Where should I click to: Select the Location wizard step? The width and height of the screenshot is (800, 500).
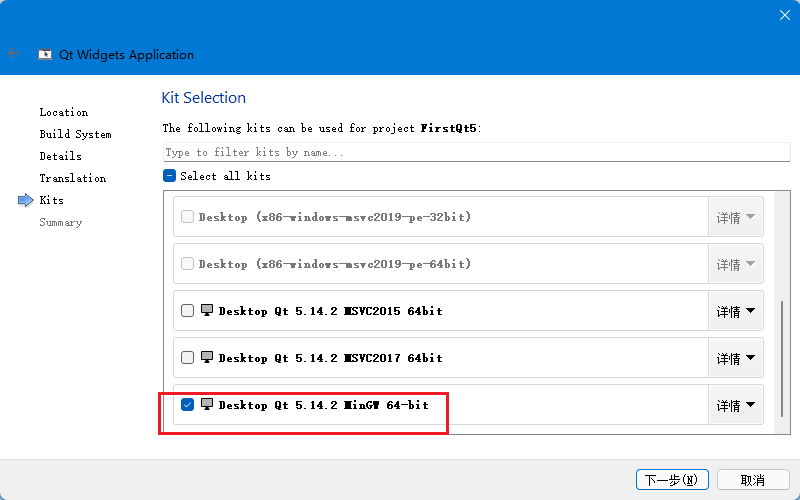click(64, 112)
